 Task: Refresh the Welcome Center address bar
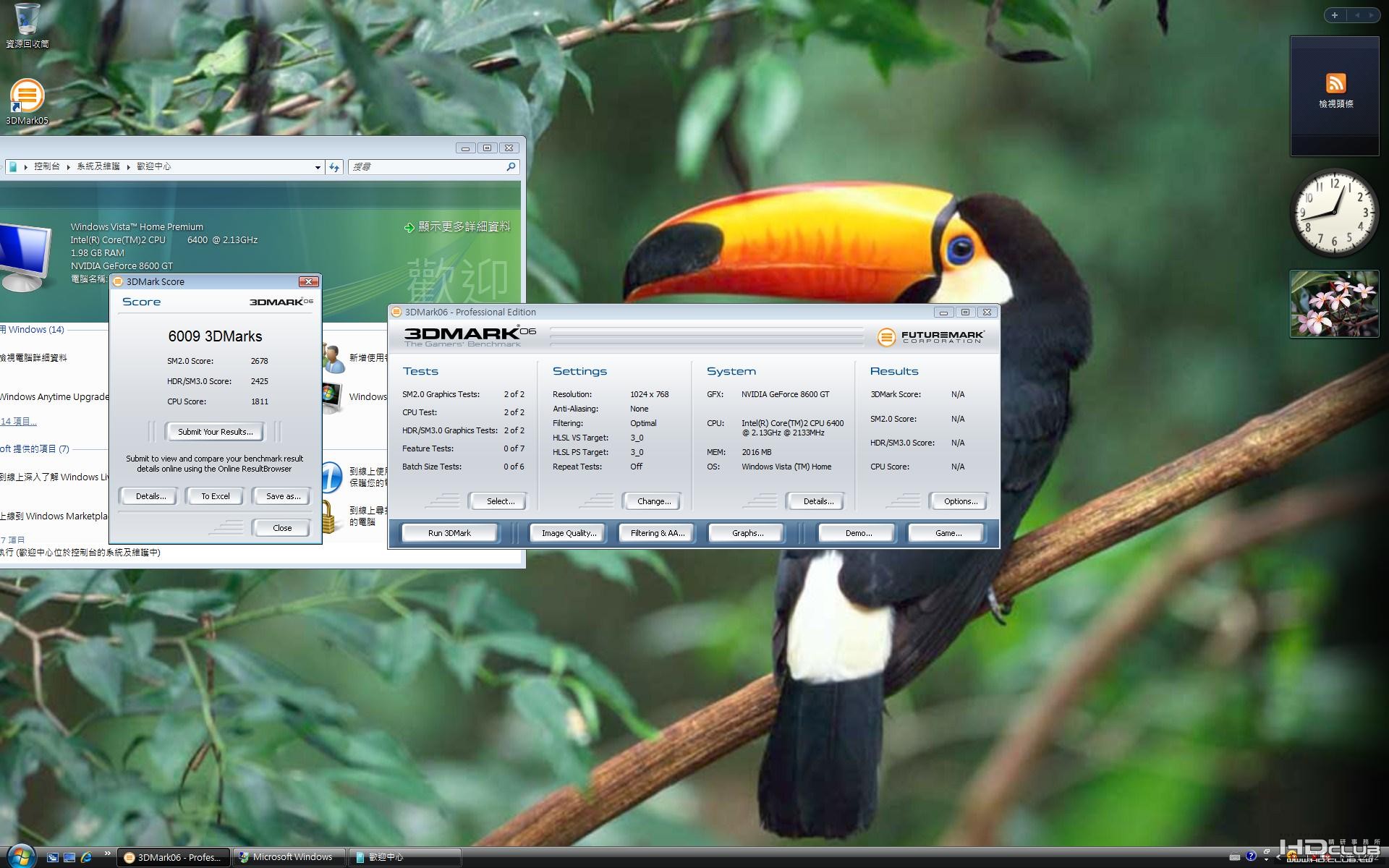pos(334,167)
